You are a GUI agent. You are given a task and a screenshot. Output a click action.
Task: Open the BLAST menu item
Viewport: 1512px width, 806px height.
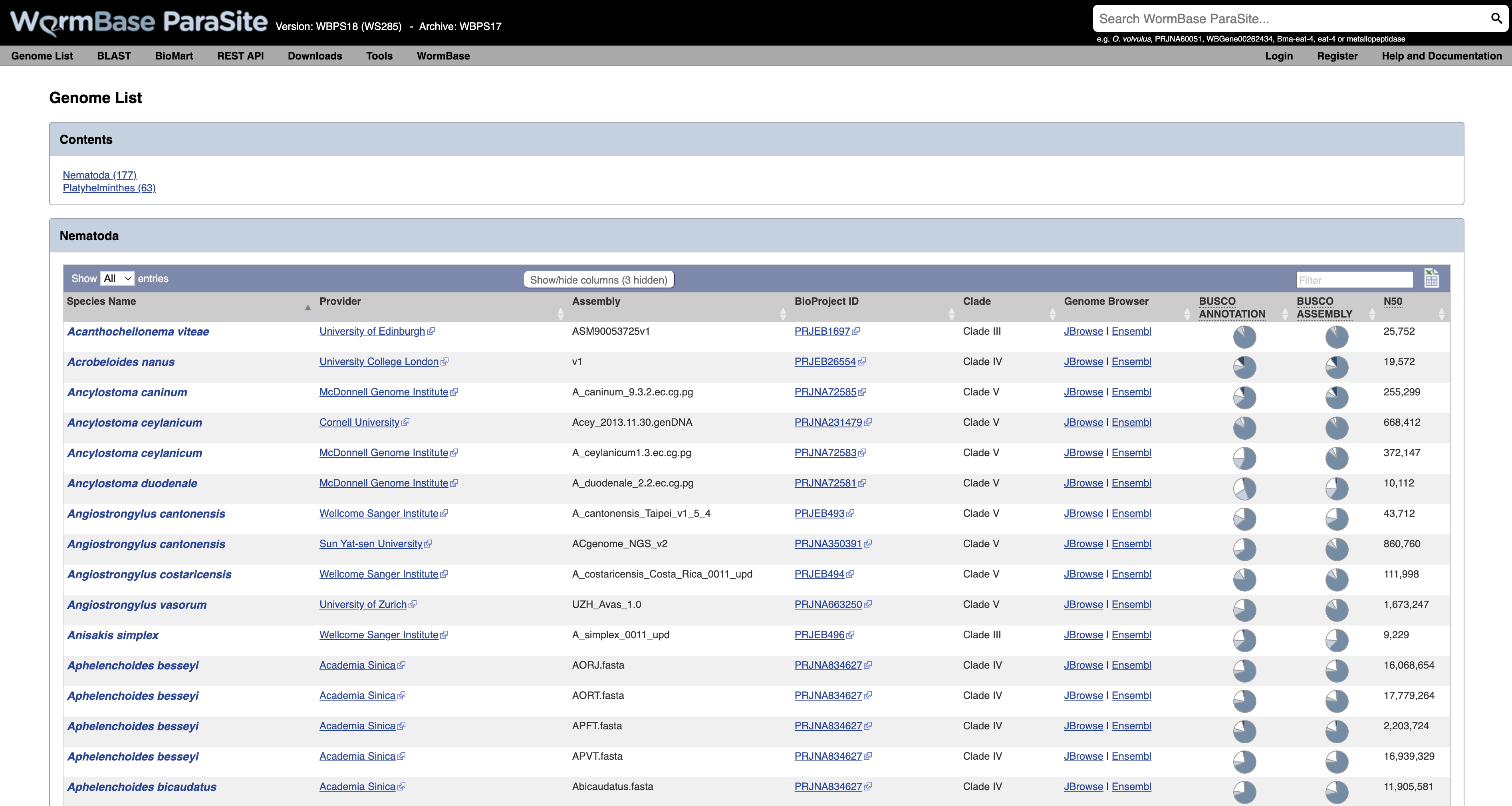click(114, 56)
